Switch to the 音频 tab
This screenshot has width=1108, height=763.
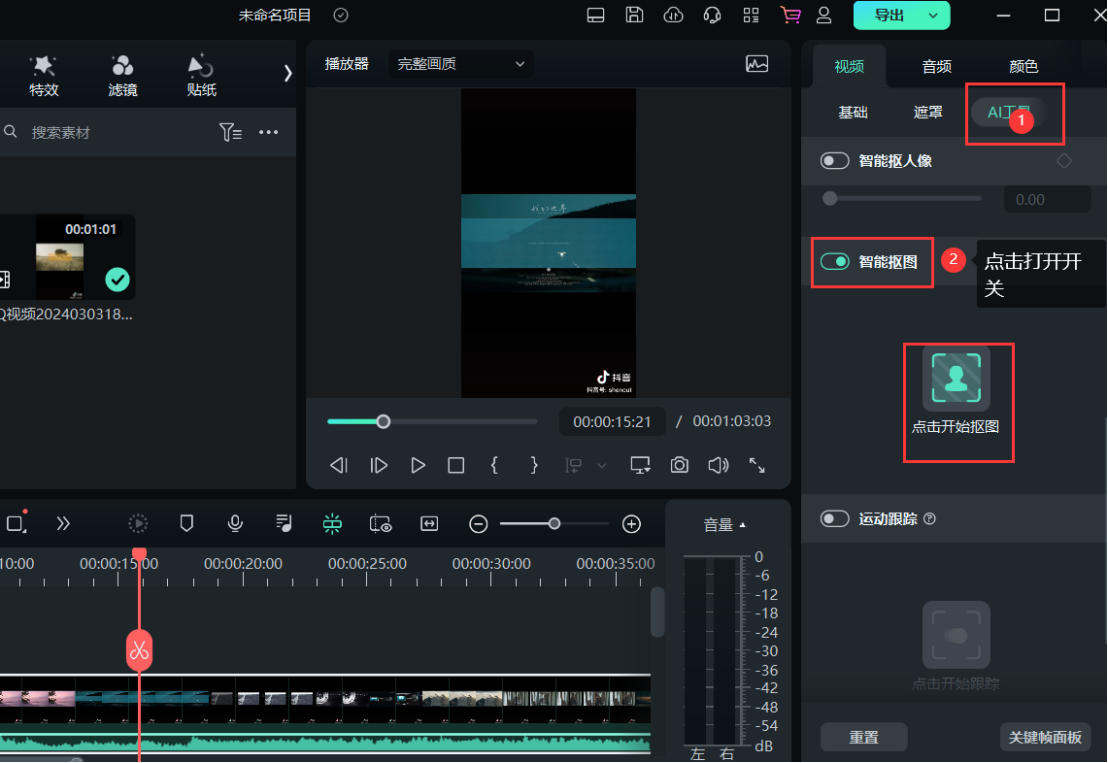click(x=936, y=67)
